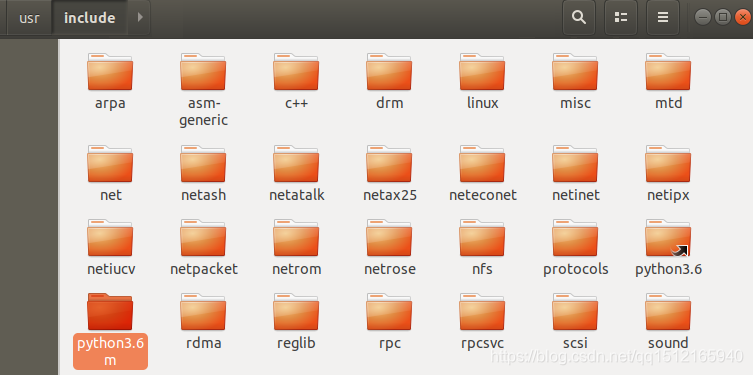The width and height of the screenshot is (753, 375).
Task: Click the "asm-generic" folder name text
Action: pos(203,111)
